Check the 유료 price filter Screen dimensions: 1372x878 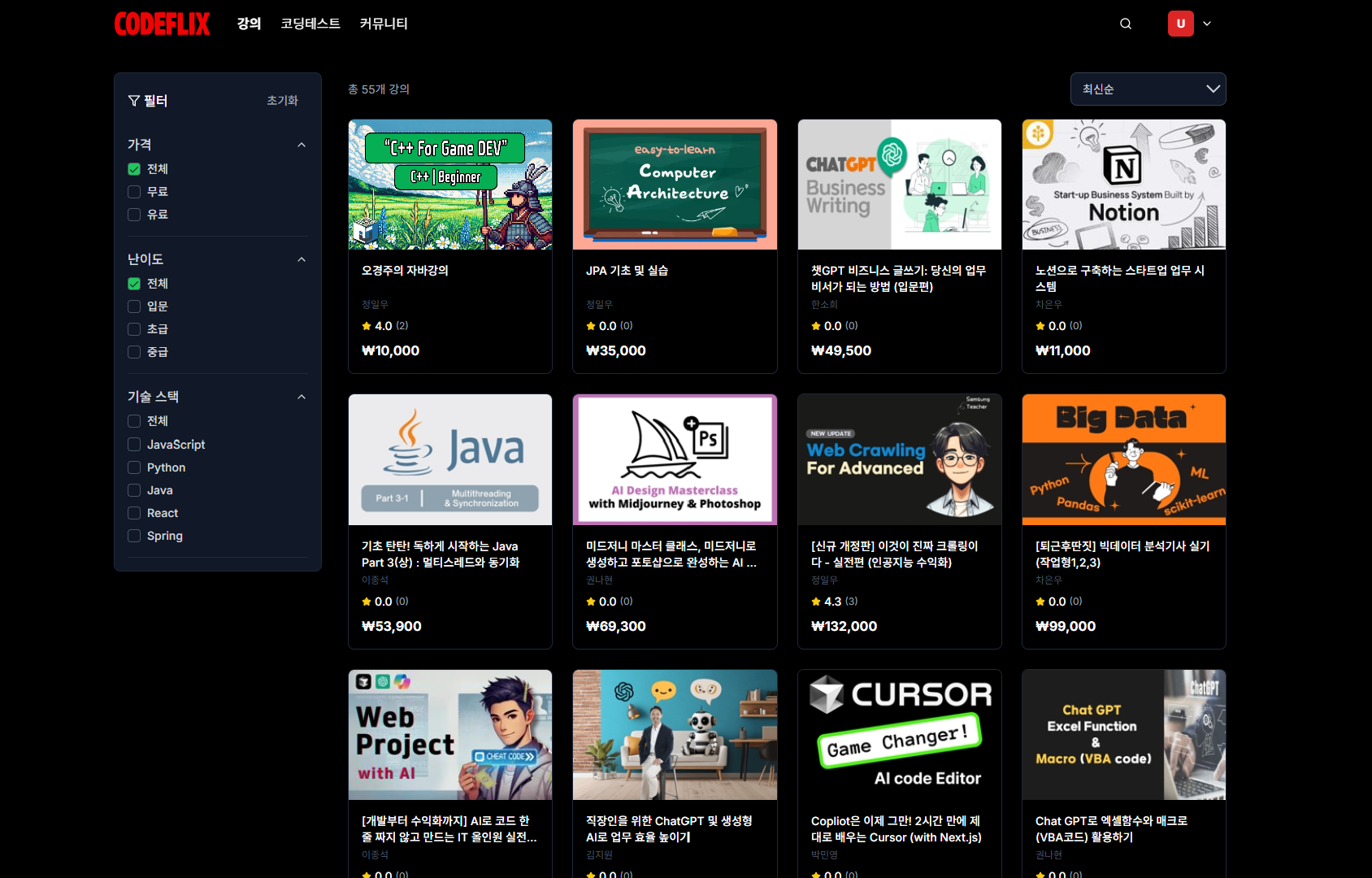click(134, 215)
